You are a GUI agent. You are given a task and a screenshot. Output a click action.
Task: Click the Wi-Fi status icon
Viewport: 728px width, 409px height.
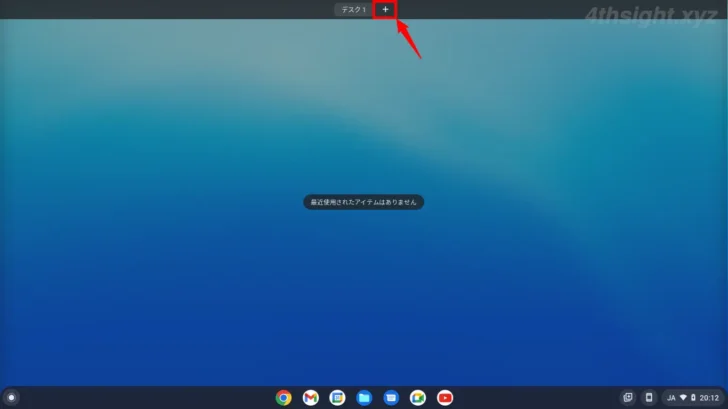click(x=683, y=398)
